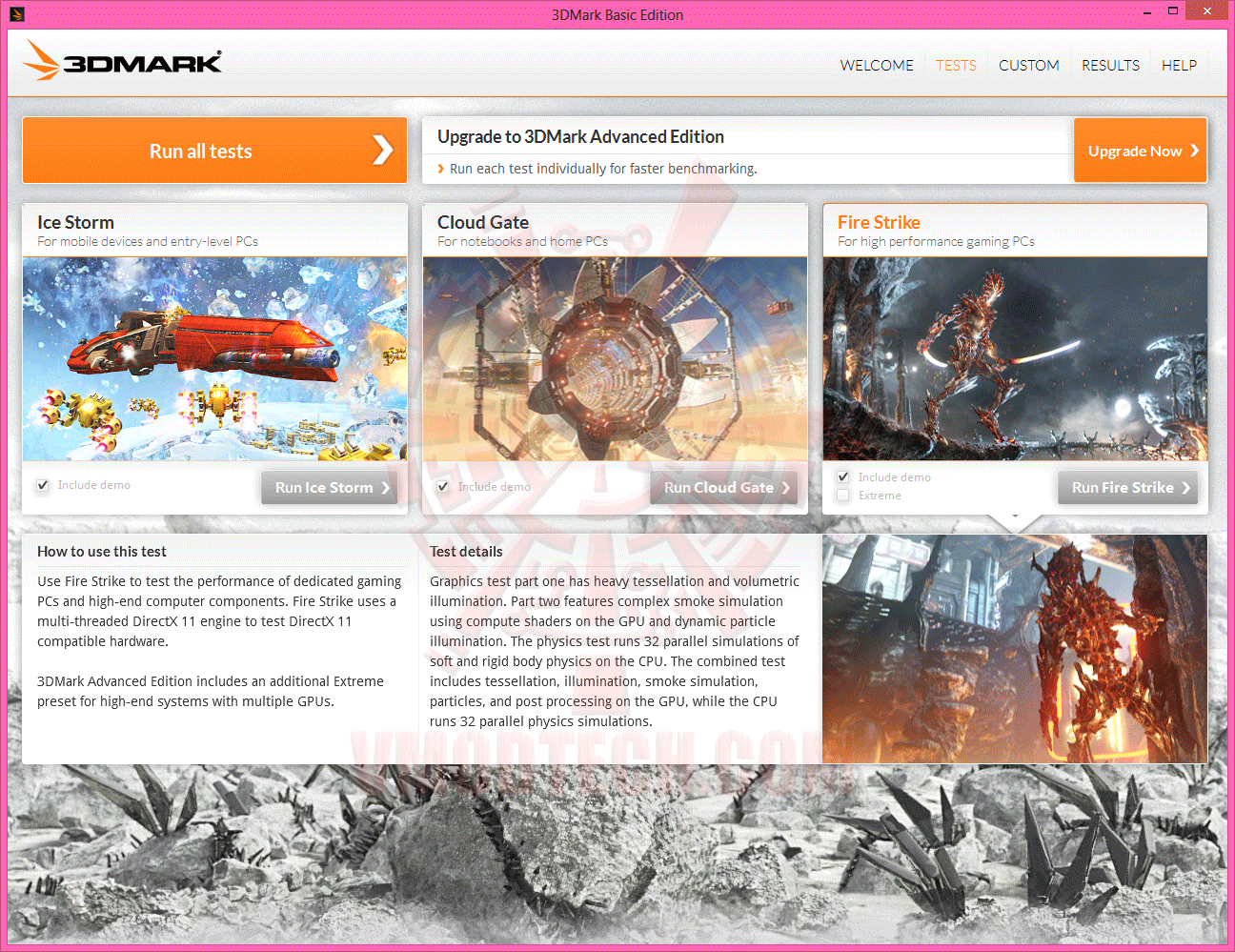Screen dimensions: 1235x952
Task: Open the Help tab
Action: pyautogui.click(x=1179, y=66)
